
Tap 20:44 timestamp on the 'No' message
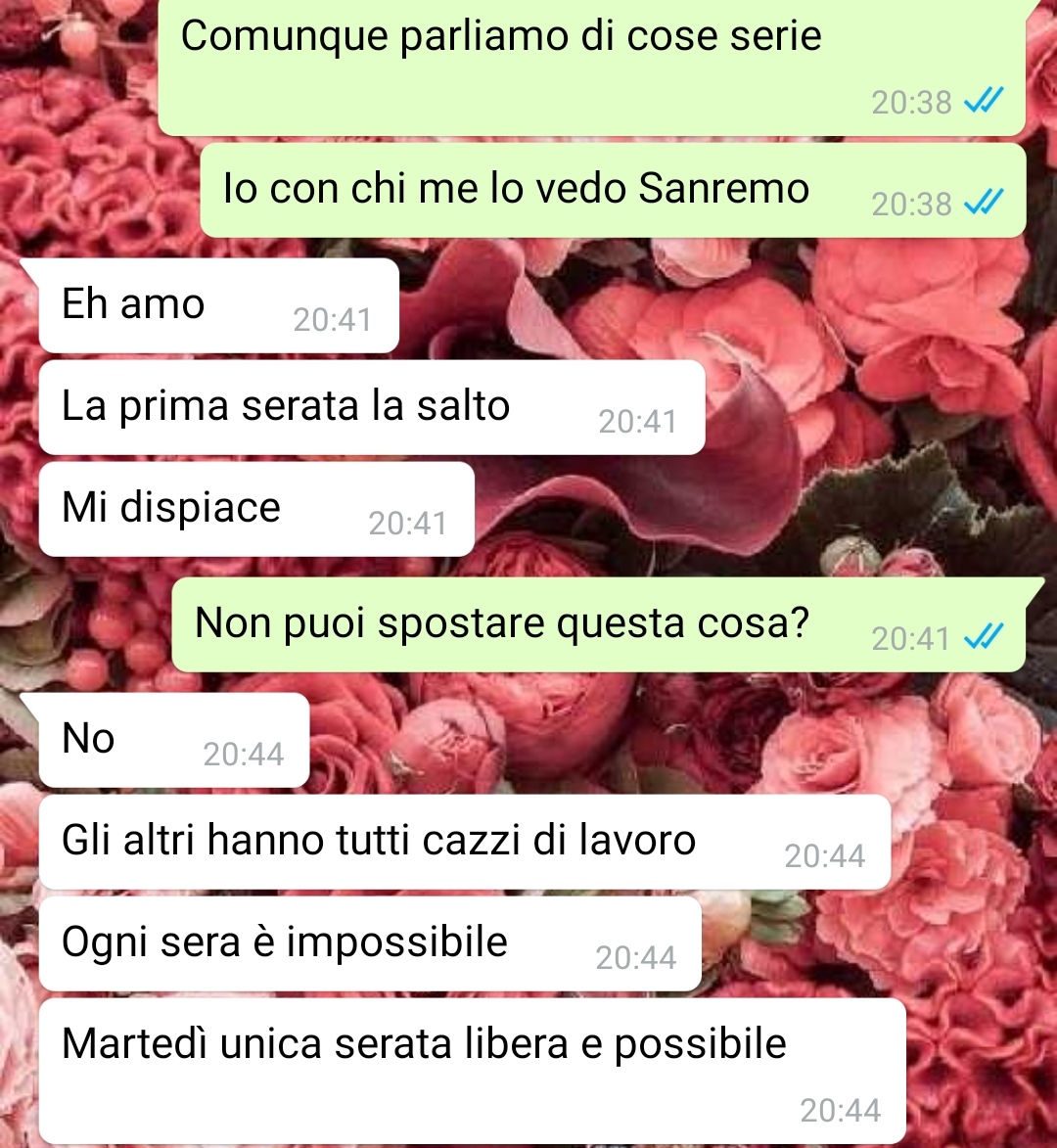243,755
